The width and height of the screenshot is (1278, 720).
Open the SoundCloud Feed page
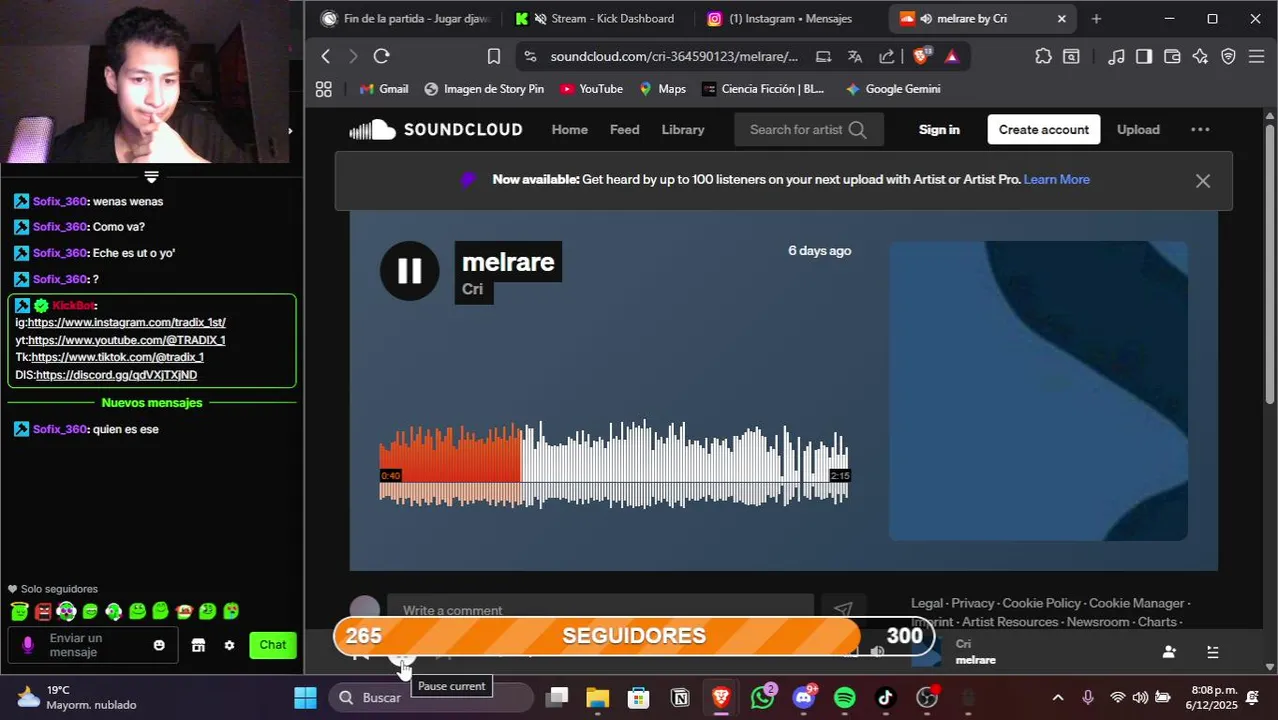624,130
